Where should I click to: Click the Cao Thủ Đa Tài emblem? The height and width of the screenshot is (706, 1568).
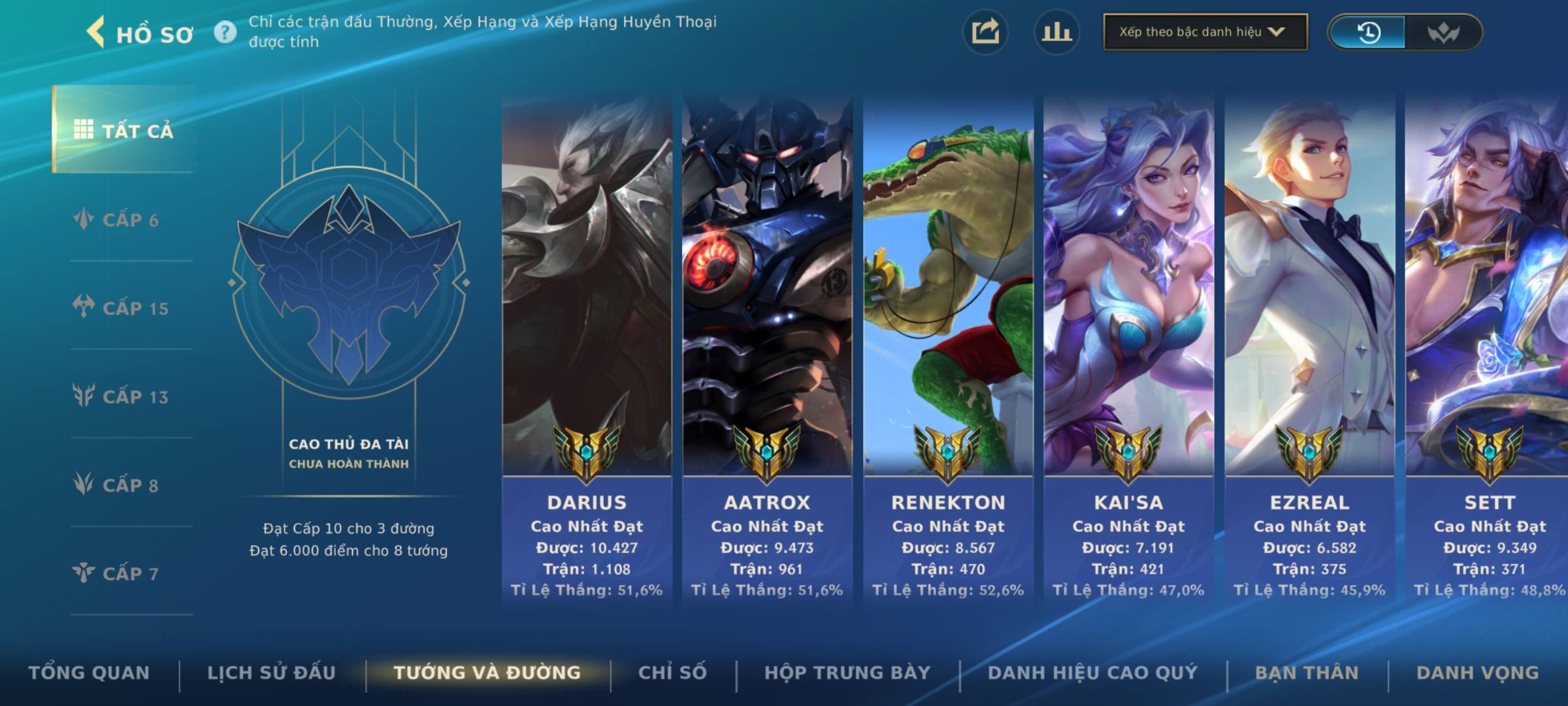pyautogui.click(x=349, y=282)
